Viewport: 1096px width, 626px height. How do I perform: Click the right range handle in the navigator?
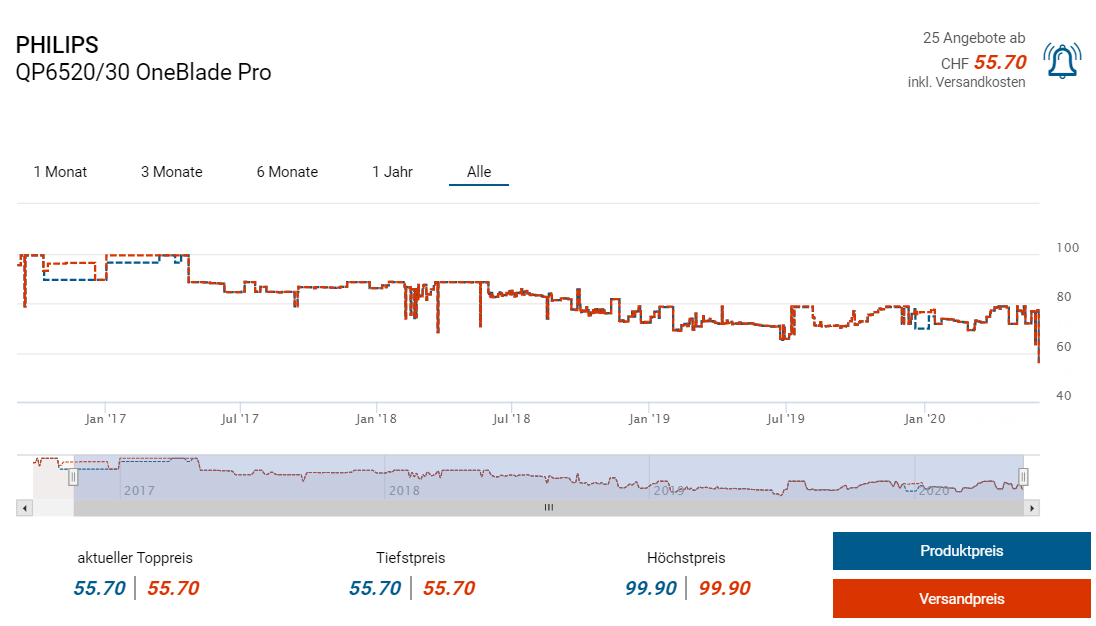pyautogui.click(x=1023, y=477)
